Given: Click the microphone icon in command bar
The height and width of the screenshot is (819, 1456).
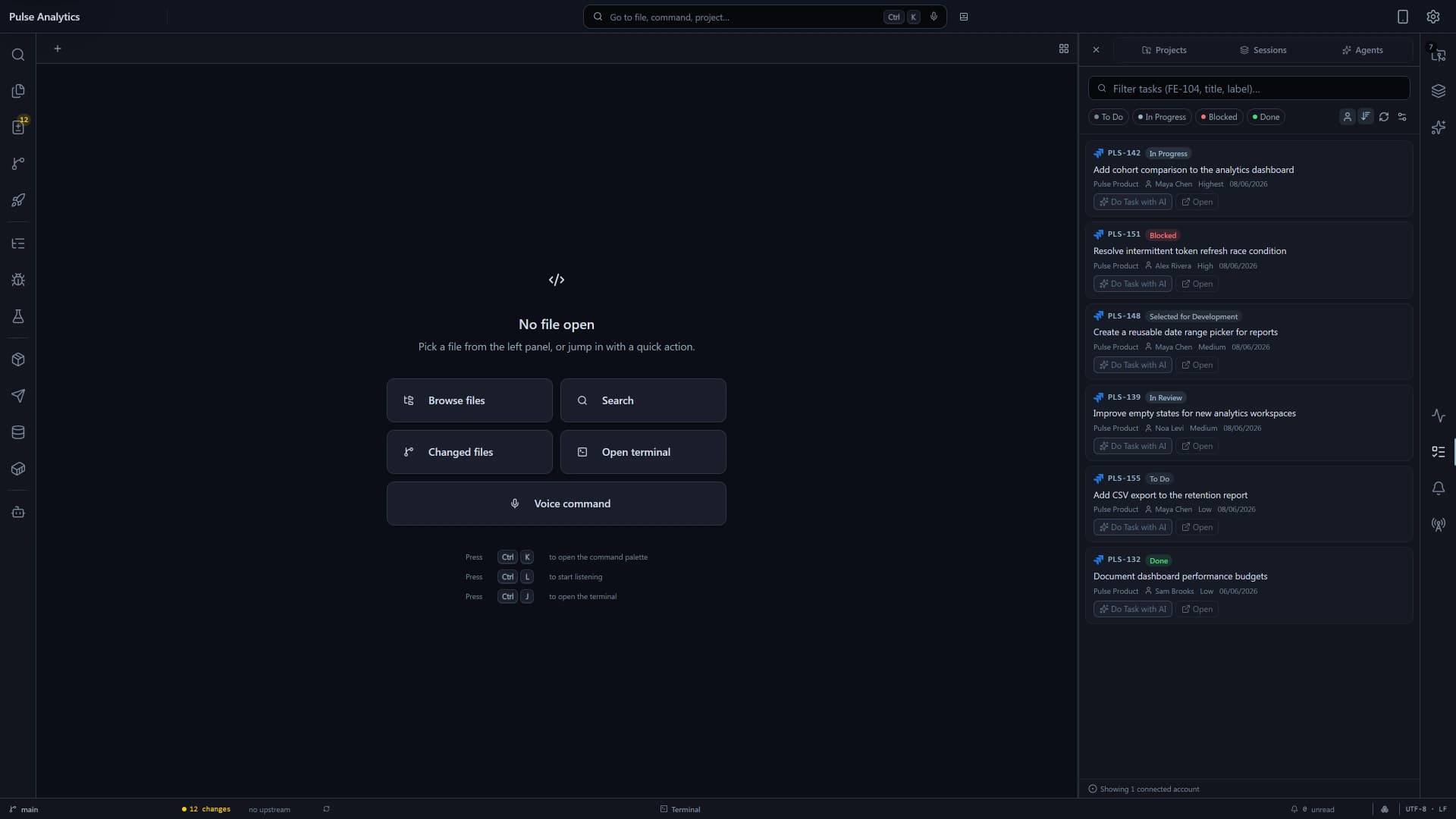Looking at the screenshot, I should (x=934, y=17).
